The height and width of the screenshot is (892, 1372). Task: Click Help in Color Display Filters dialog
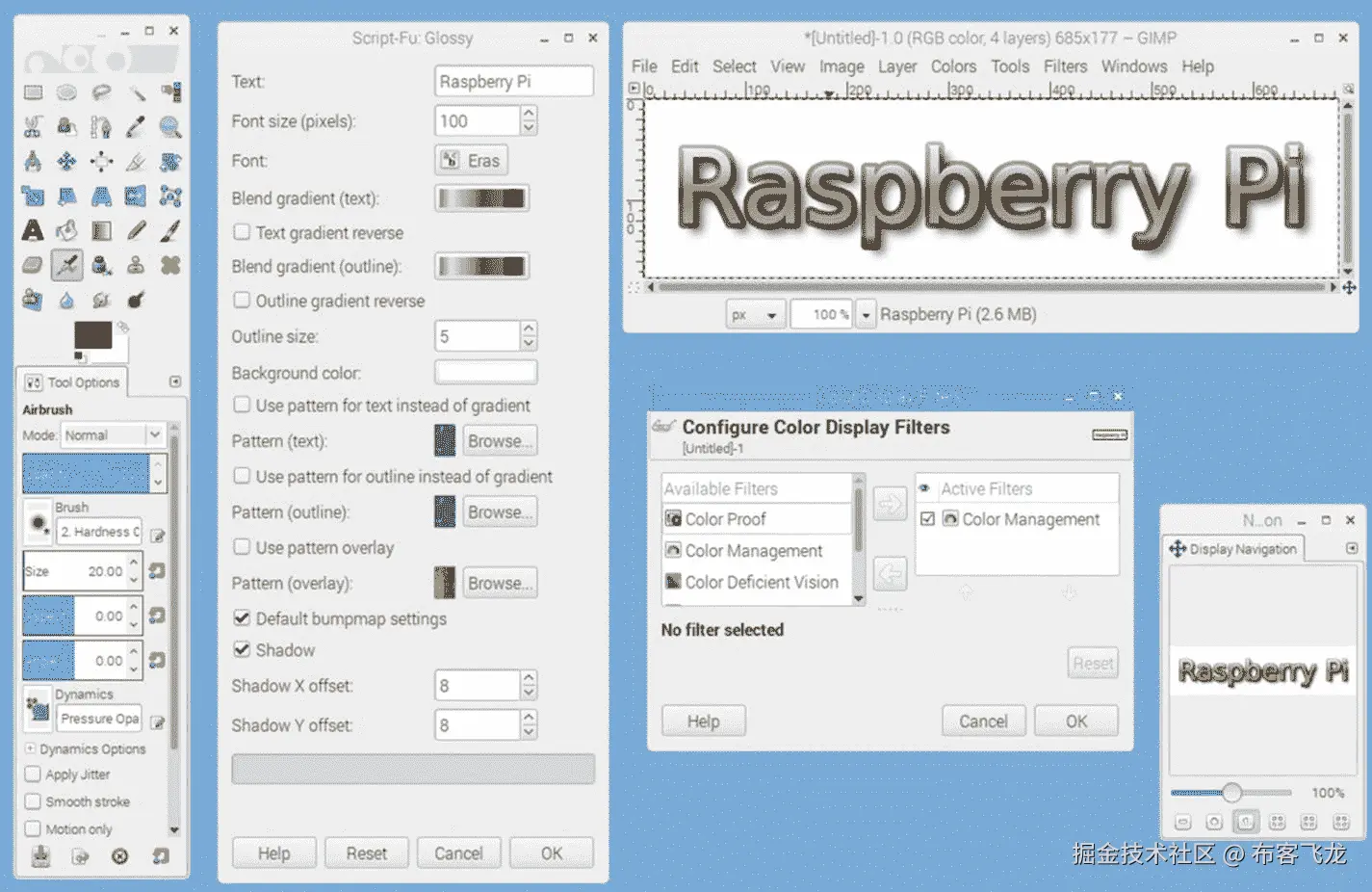703,721
